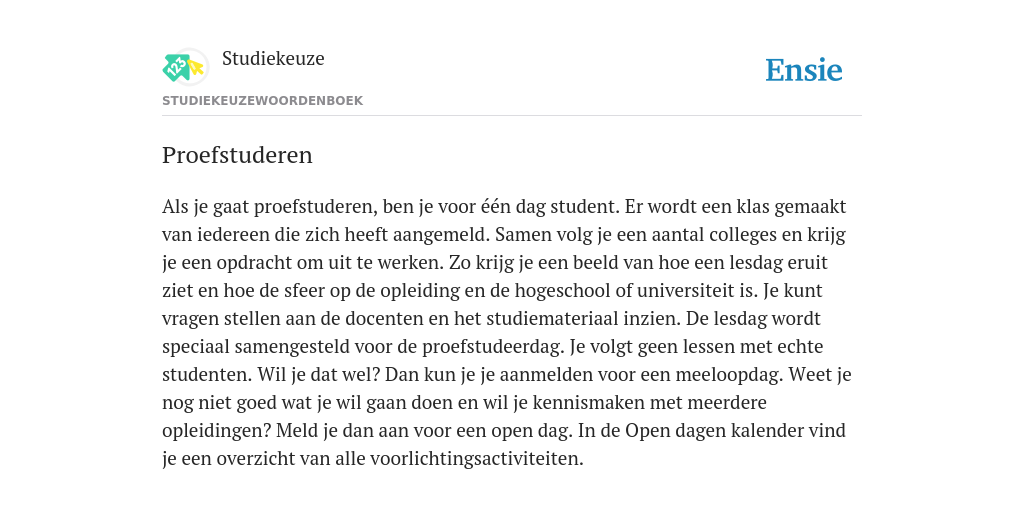Open the Ensie logo link
1024x512 pixels.
[x=804, y=70]
